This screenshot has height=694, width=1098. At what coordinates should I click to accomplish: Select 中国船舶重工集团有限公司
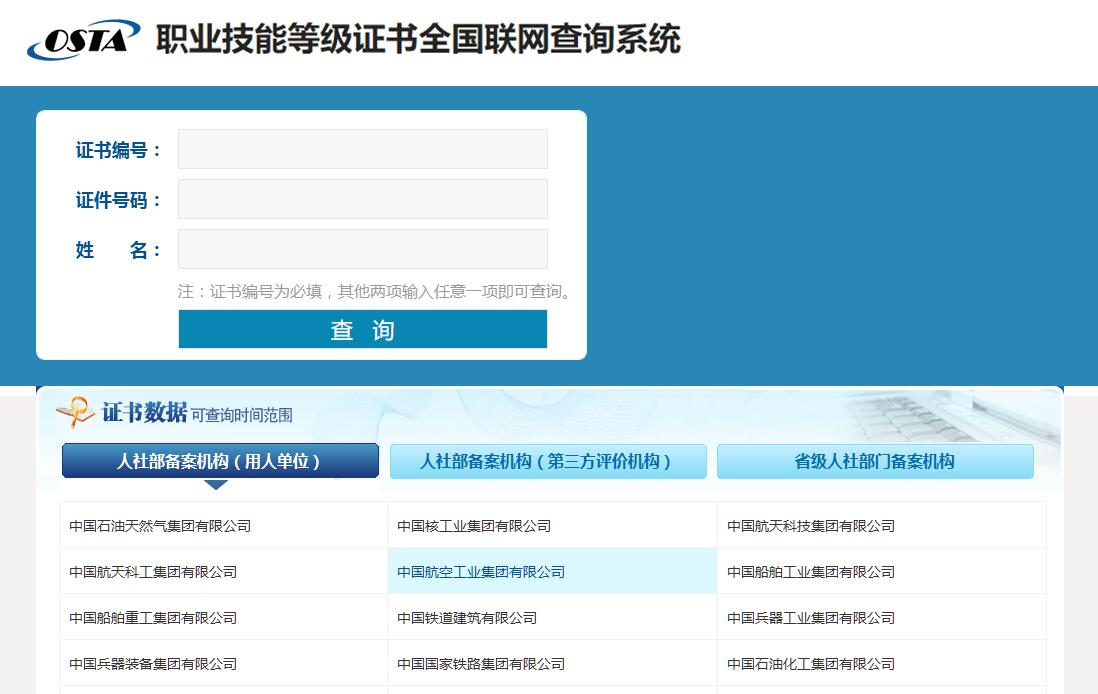[153, 618]
